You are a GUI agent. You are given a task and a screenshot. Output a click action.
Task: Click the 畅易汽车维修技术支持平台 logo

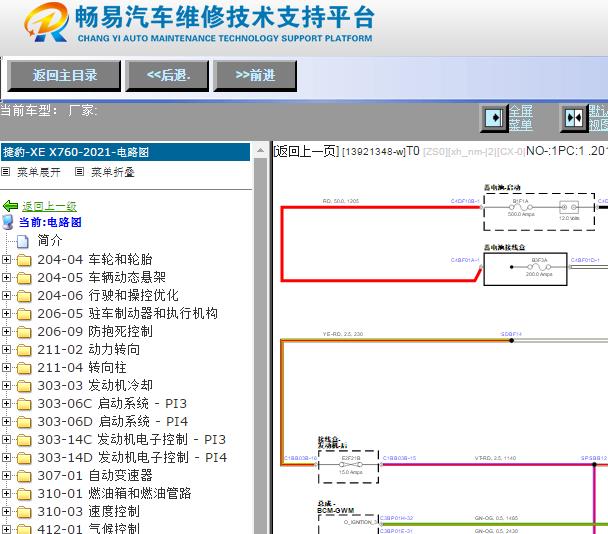tap(199, 22)
